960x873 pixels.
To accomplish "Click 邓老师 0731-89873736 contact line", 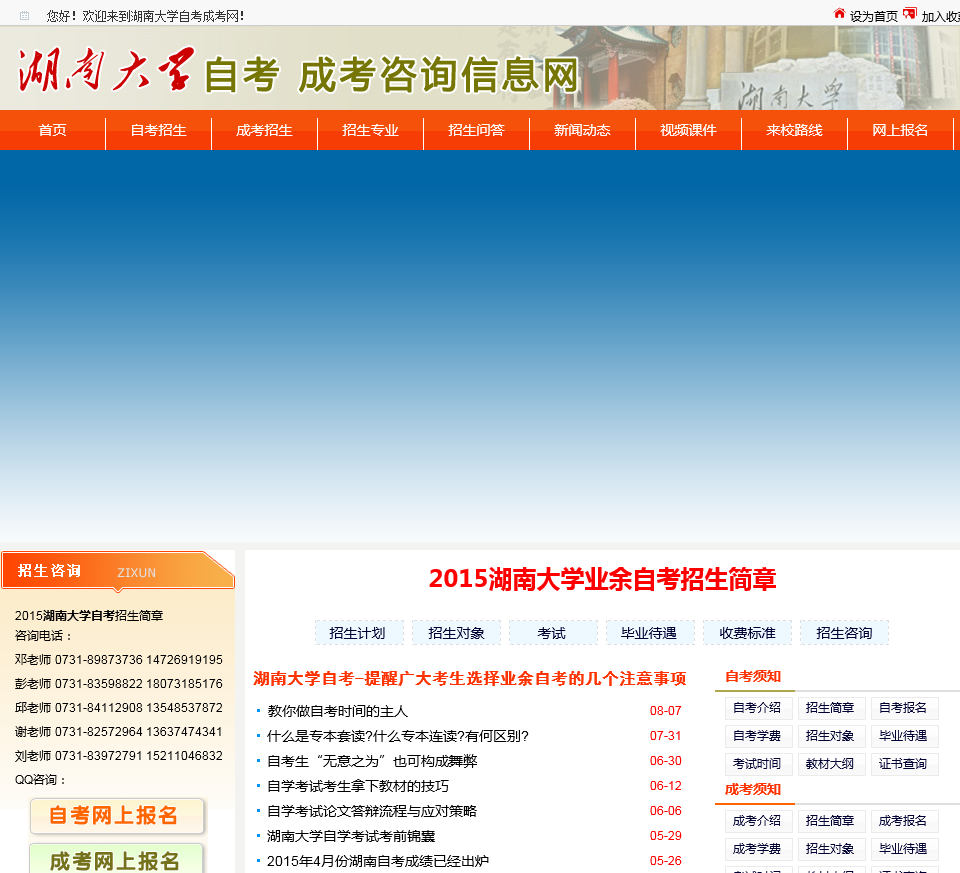I will pyautogui.click(x=119, y=660).
